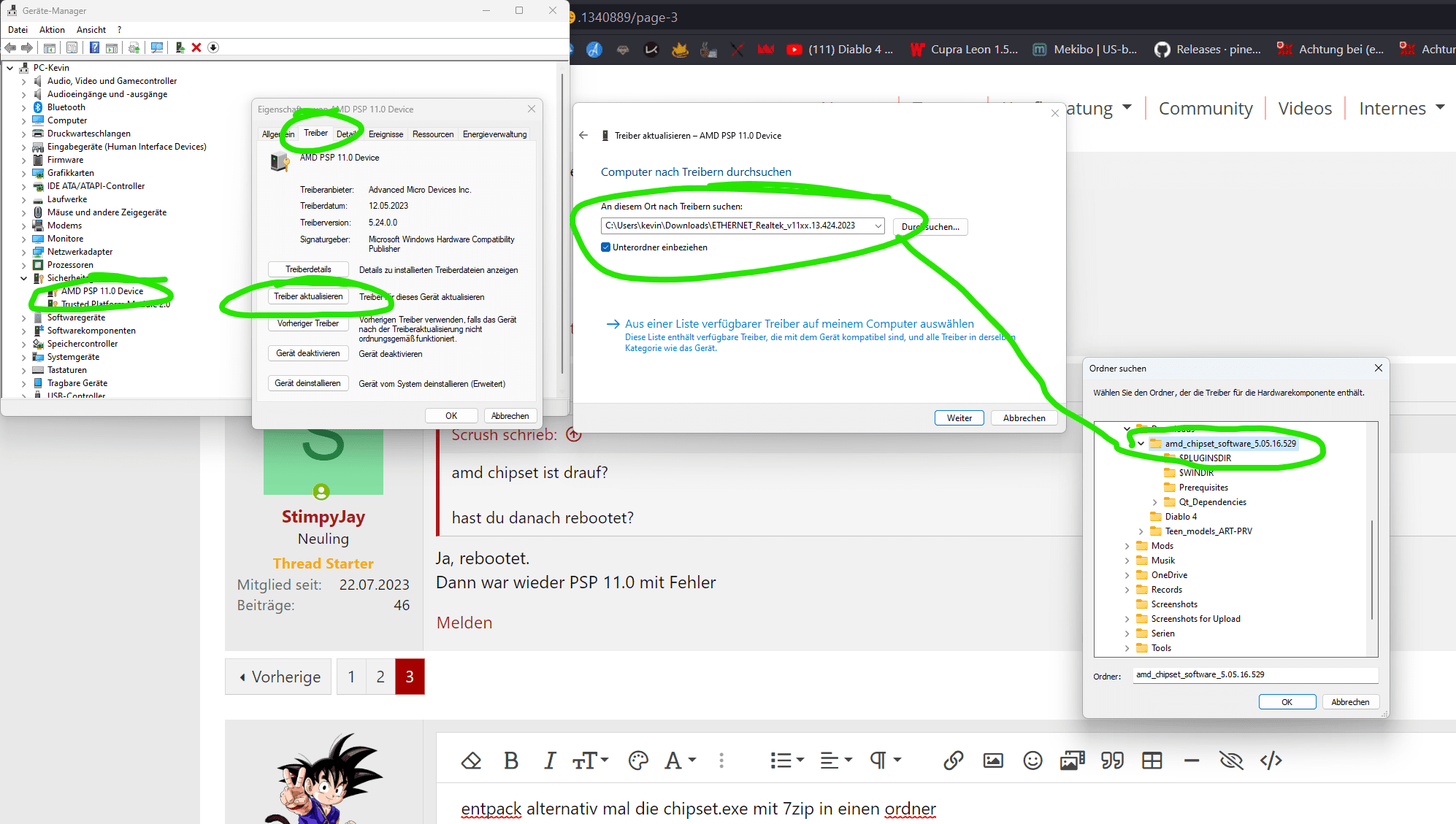
Task: Click the Ordner name input field
Action: [1255, 675]
